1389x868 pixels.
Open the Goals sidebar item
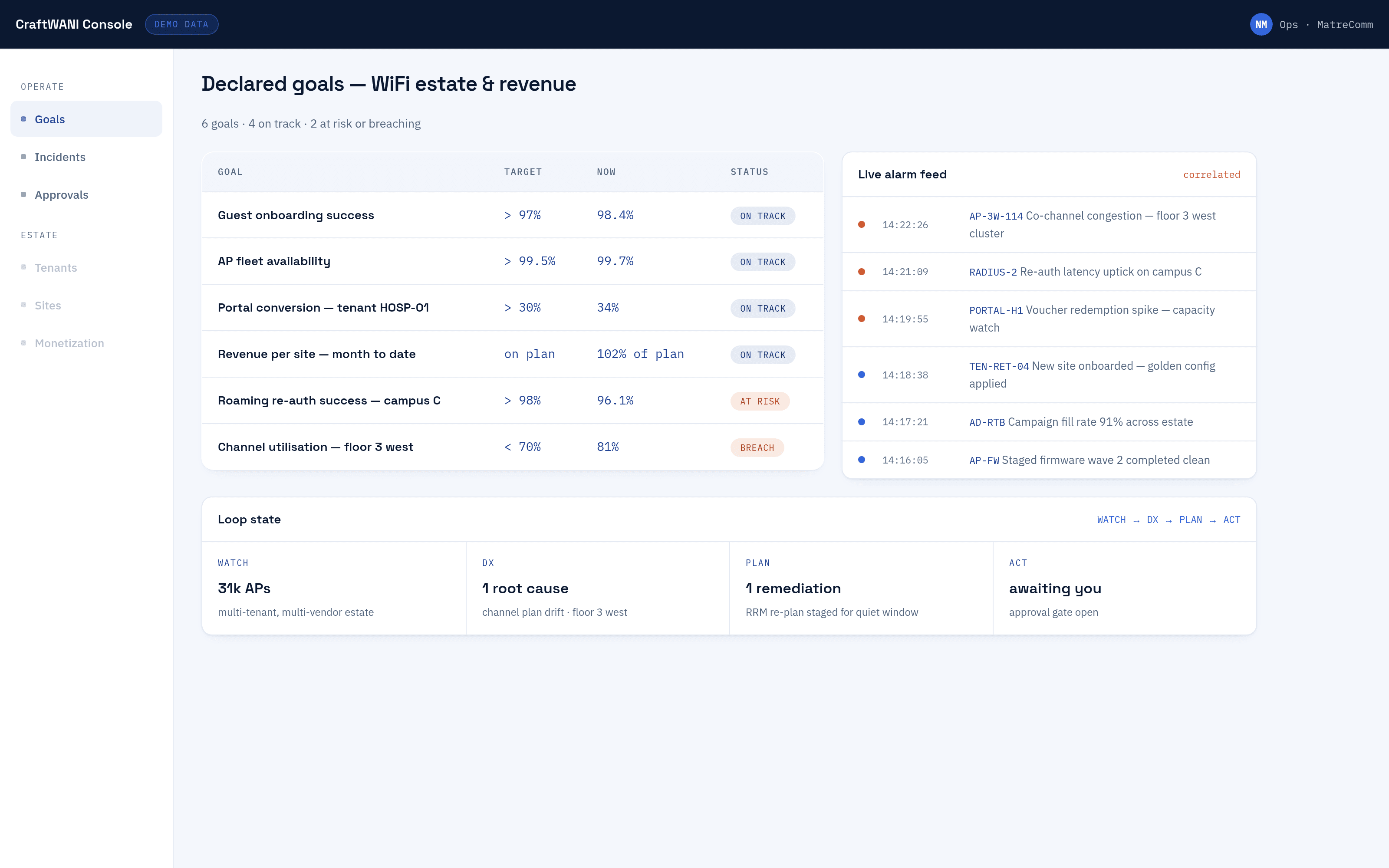(86, 119)
